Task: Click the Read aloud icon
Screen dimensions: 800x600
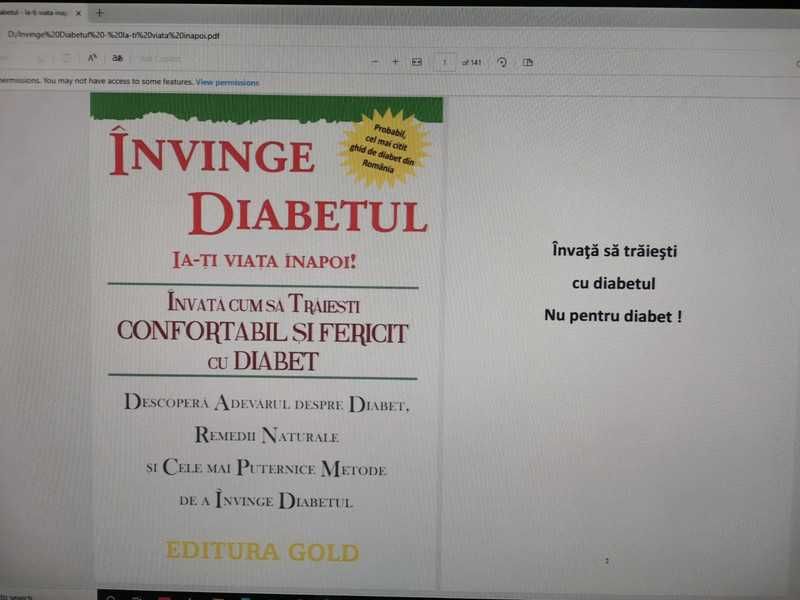Action: (92, 58)
